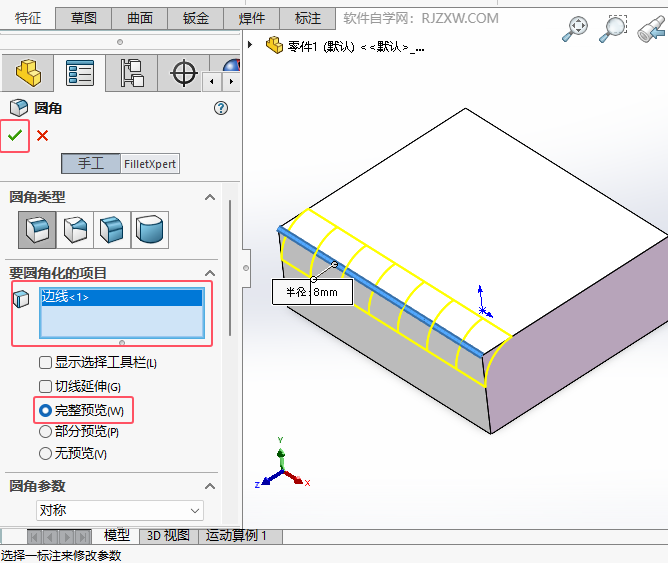This screenshot has width=668, height=563.
Task: Select Partial preview radio button
Action: [45, 432]
